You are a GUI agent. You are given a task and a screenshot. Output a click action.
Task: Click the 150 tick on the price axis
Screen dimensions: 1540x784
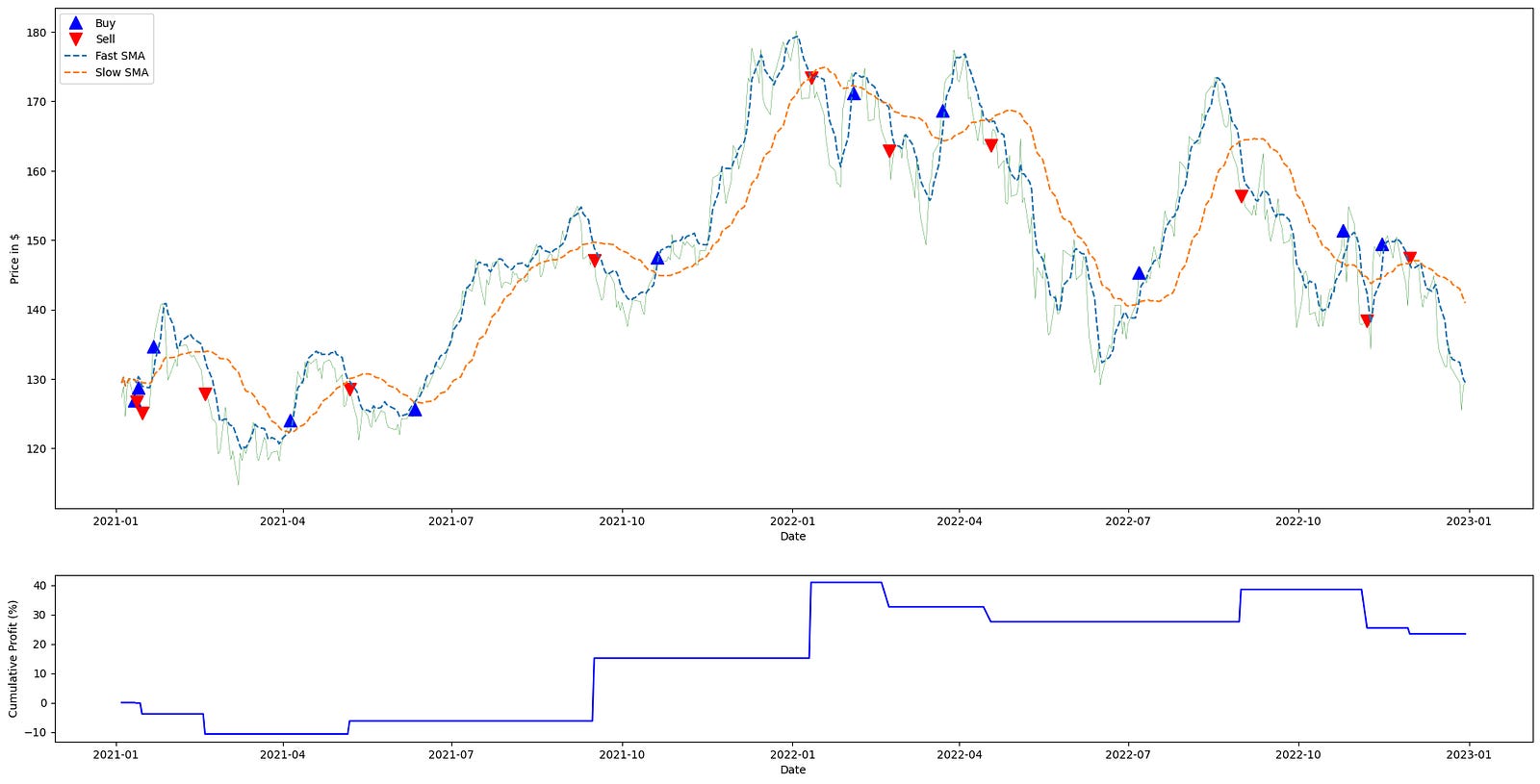click(37, 240)
